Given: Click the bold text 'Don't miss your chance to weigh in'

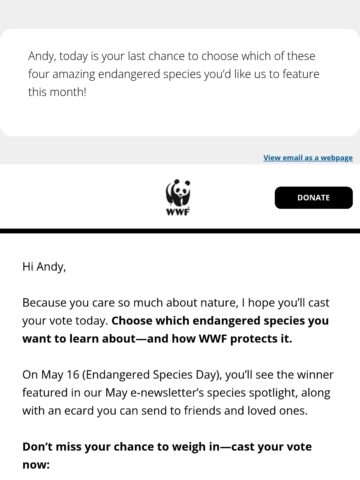Looking at the screenshot, I should click(x=122, y=447).
